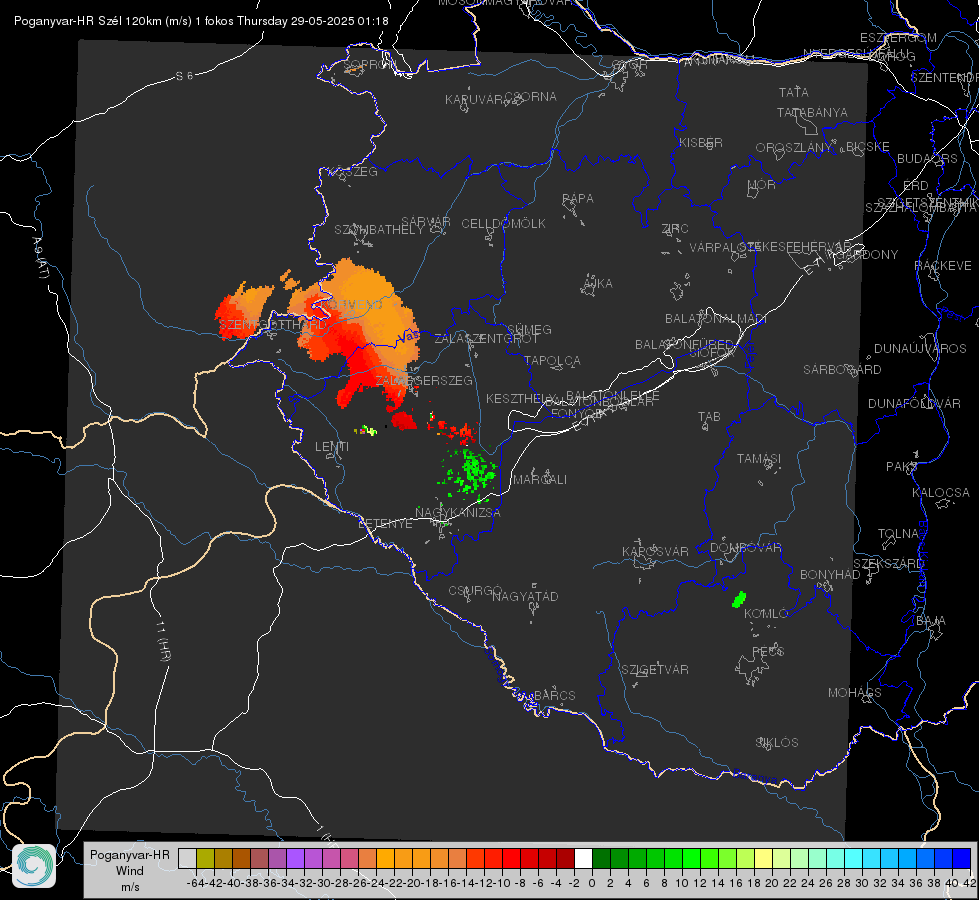Select the KAPOSVÁR city label
979x900 pixels.
tap(655, 551)
